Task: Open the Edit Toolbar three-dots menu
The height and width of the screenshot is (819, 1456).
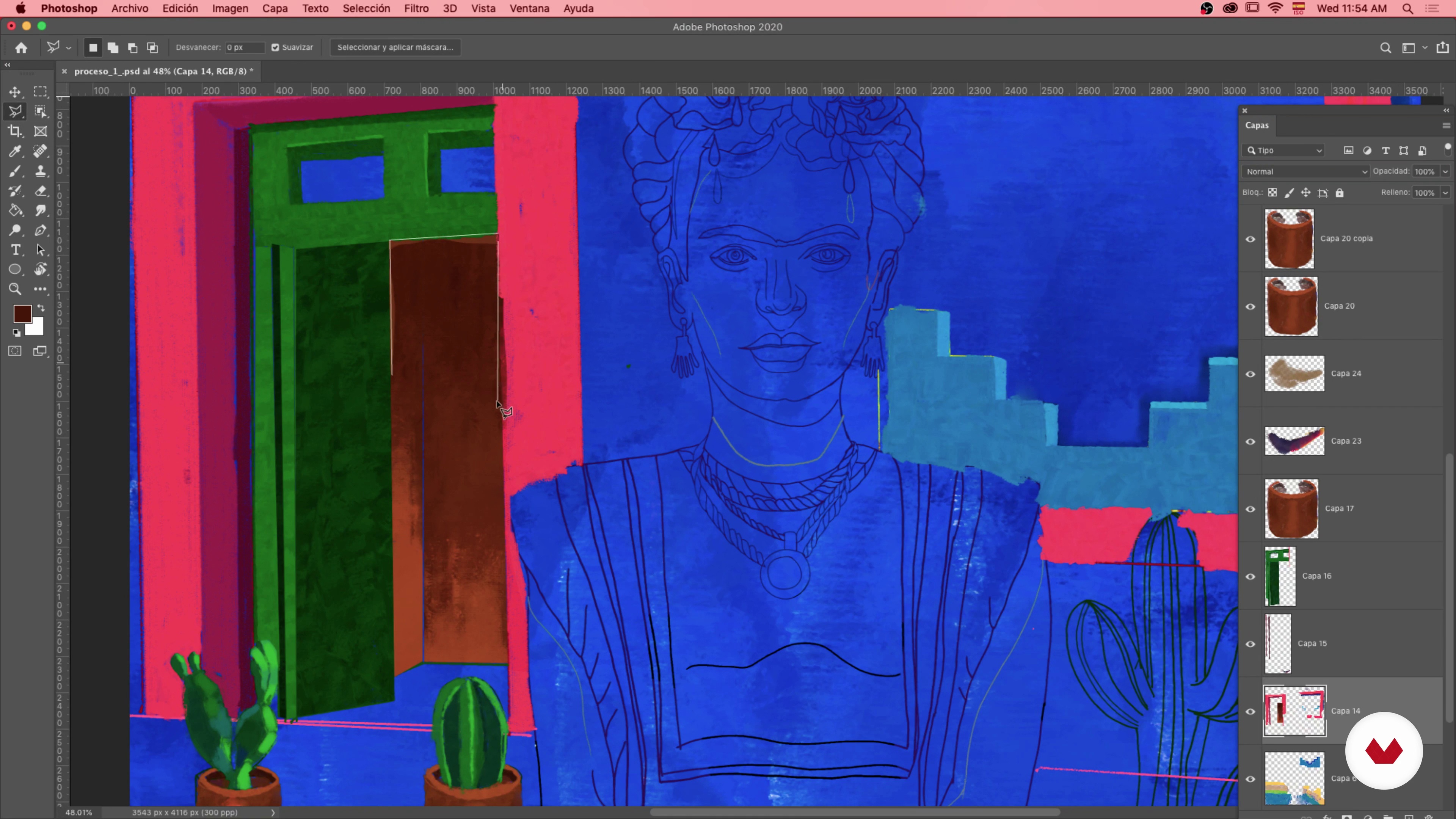Action: 40,289
